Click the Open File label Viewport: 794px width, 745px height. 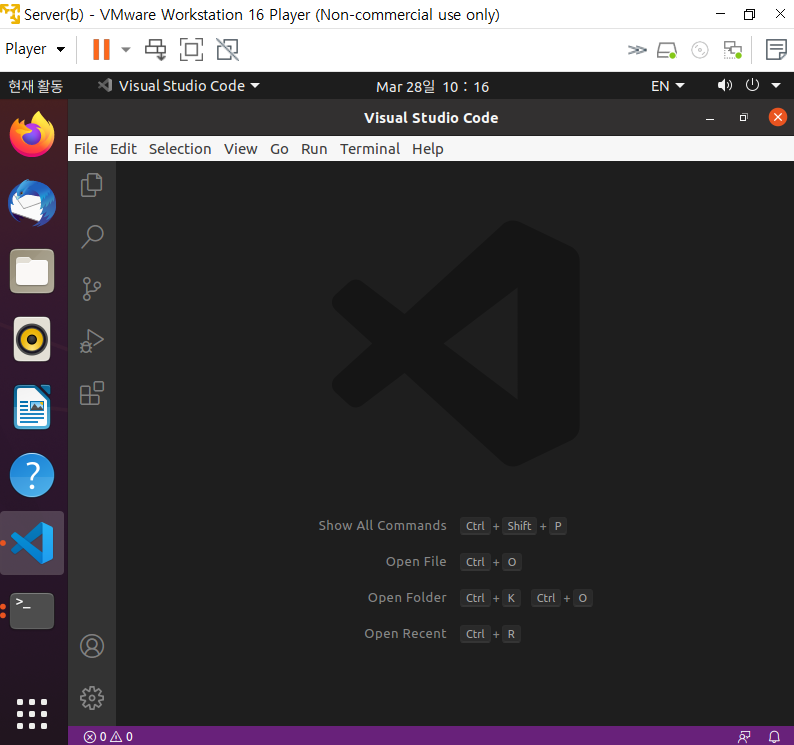416,562
